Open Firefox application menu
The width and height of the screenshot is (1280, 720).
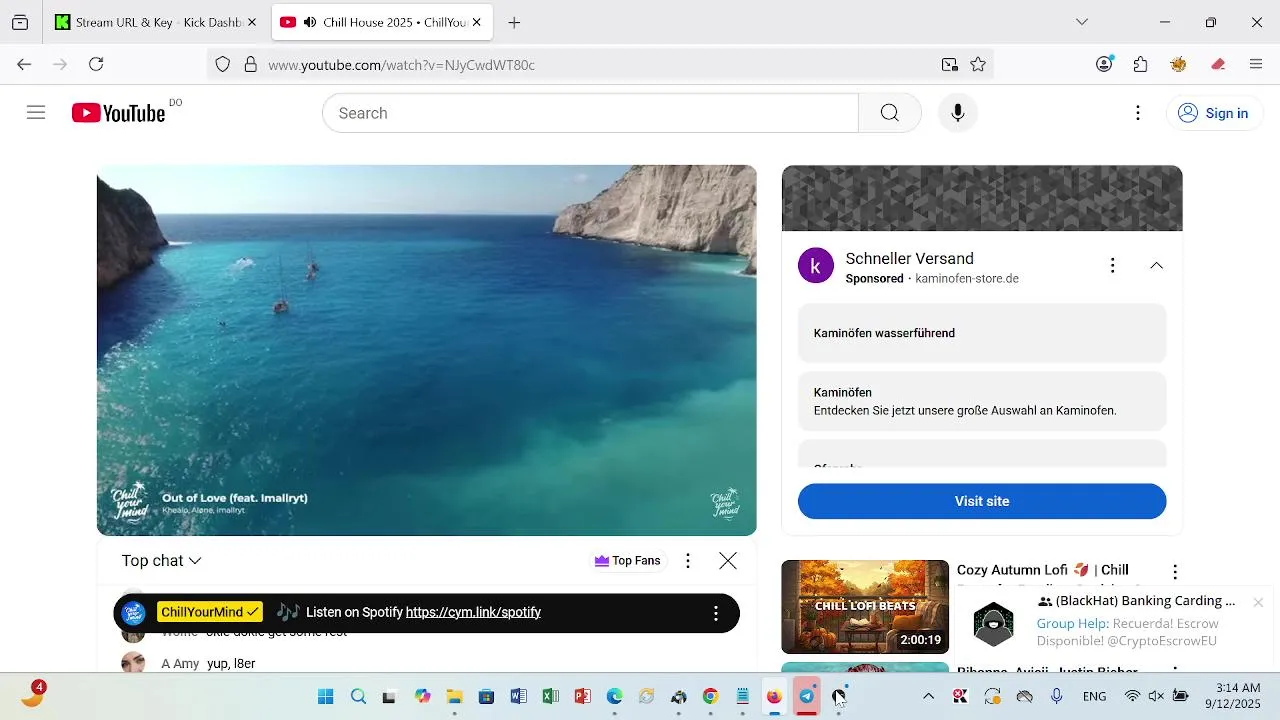(x=1256, y=64)
